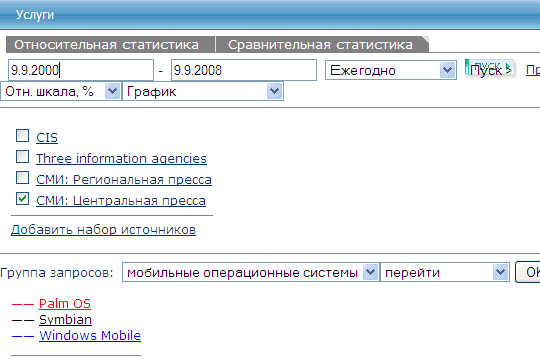Open the Отн. шкала, % dropdown
Viewport: 540px width, 360px height.
tap(61, 92)
